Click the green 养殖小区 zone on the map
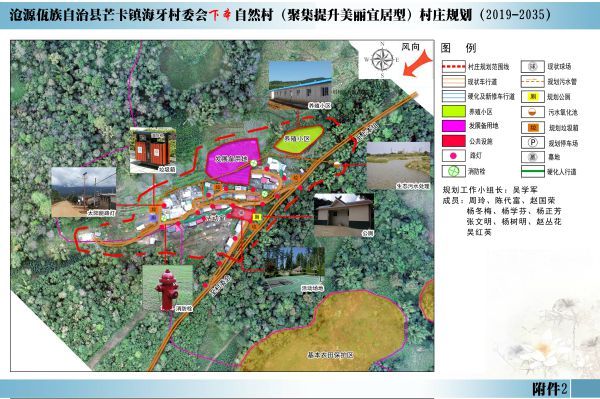The width and height of the screenshot is (600, 399). coord(298,139)
